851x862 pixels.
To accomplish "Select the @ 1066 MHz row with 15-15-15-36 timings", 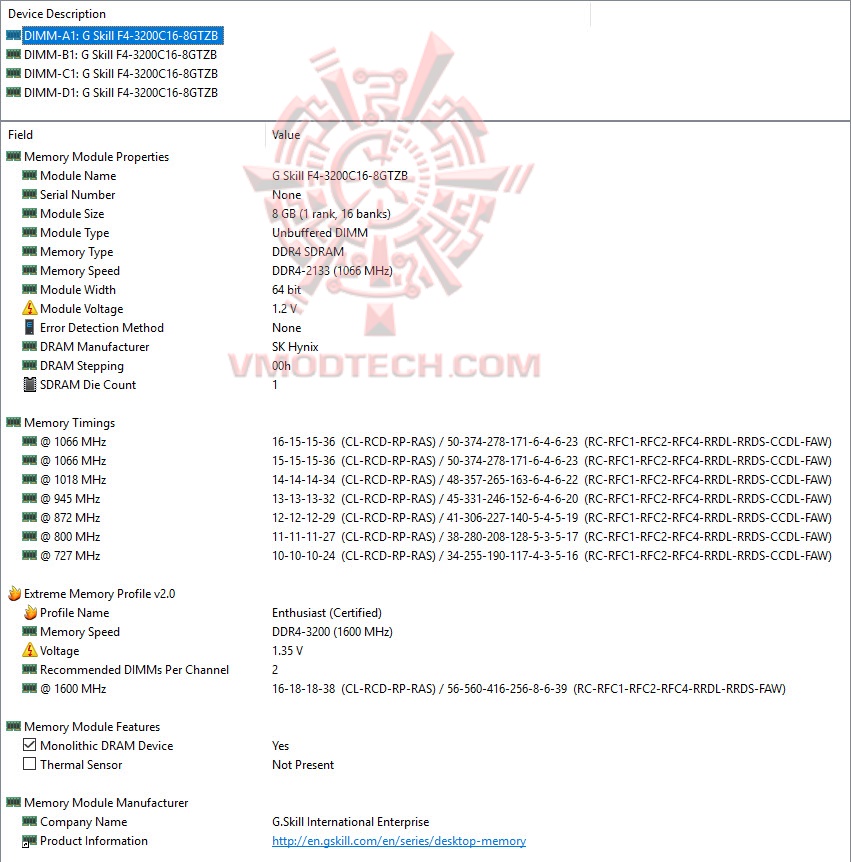I will (x=427, y=461).
